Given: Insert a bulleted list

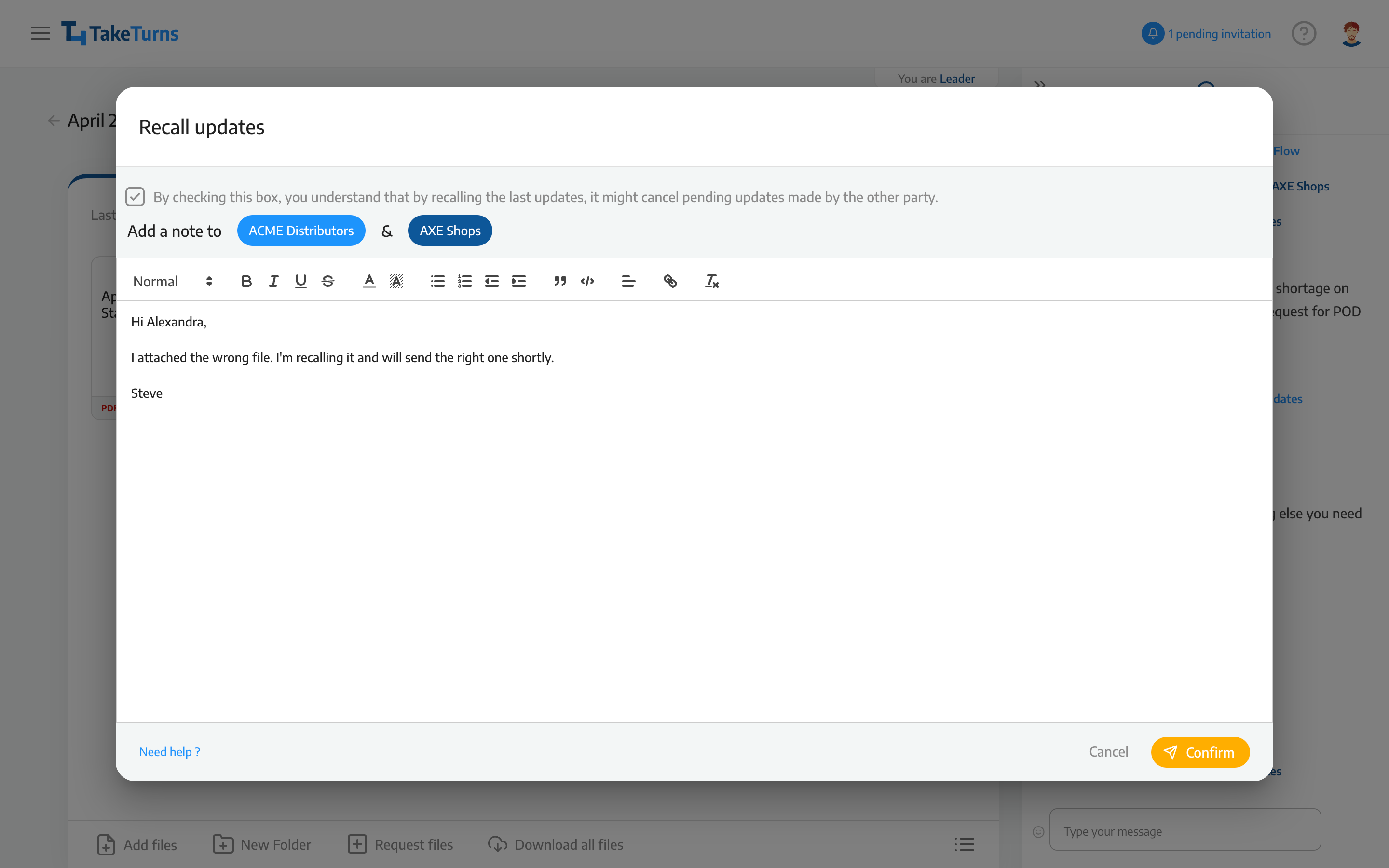Looking at the screenshot, I should (437, 281).
